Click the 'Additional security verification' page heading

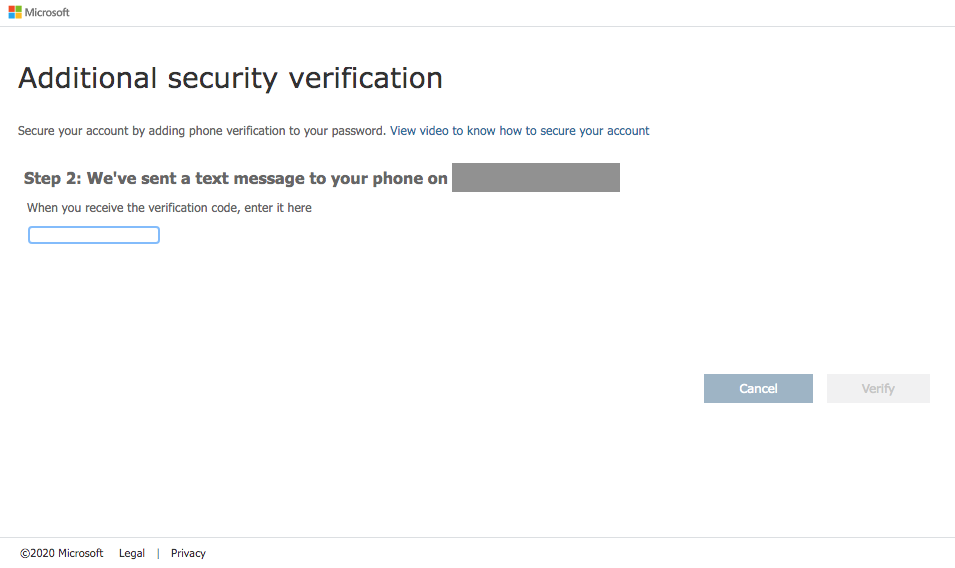(x=230, y=78)
